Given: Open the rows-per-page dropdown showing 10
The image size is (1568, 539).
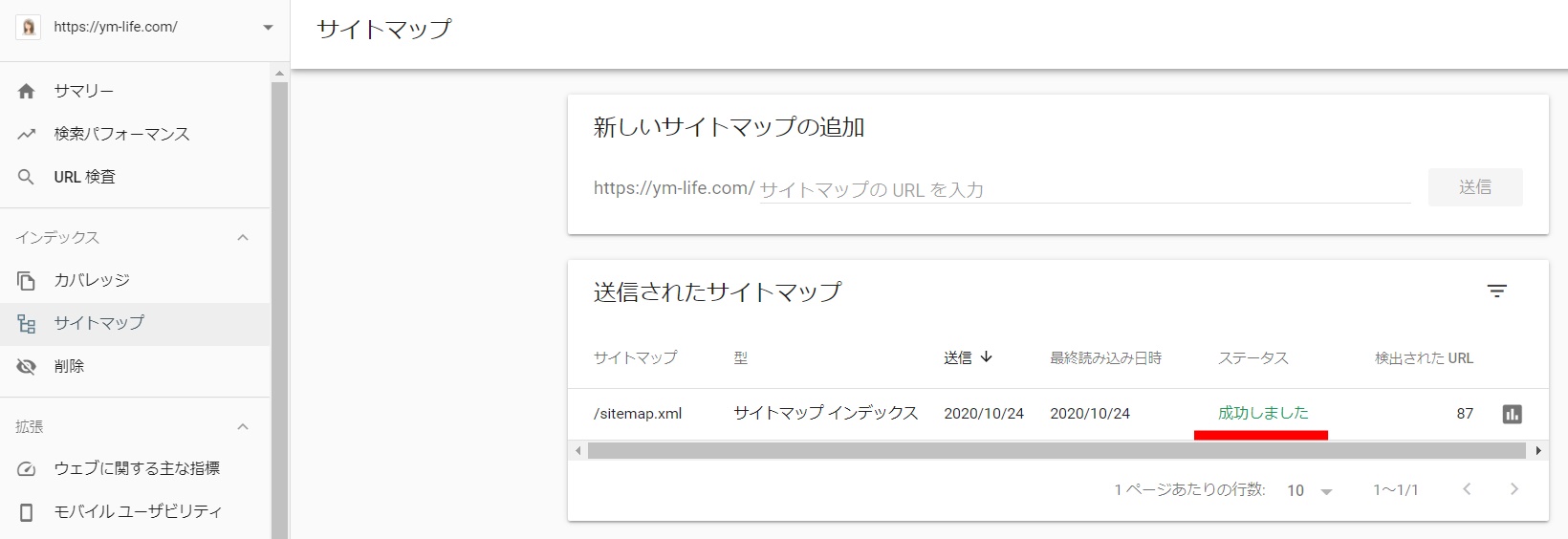Looking at the screenshot, I should [x=1310, y=490].
